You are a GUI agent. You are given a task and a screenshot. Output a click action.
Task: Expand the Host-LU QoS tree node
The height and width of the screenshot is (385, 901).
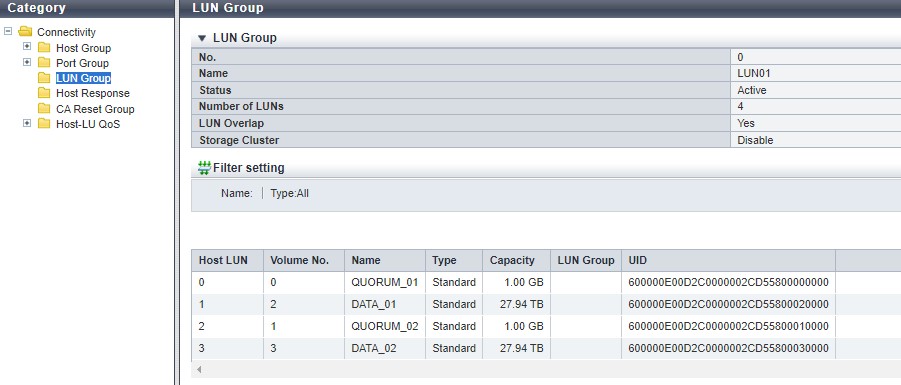(x=27, y=123)
